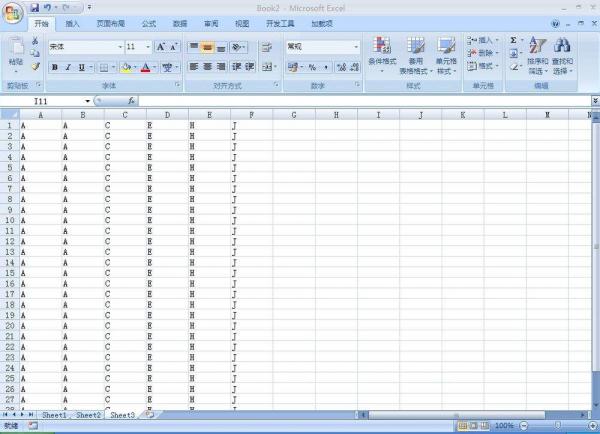Decrease decimal places
This screenshot has height=434, width=600.
click(354, 67)
